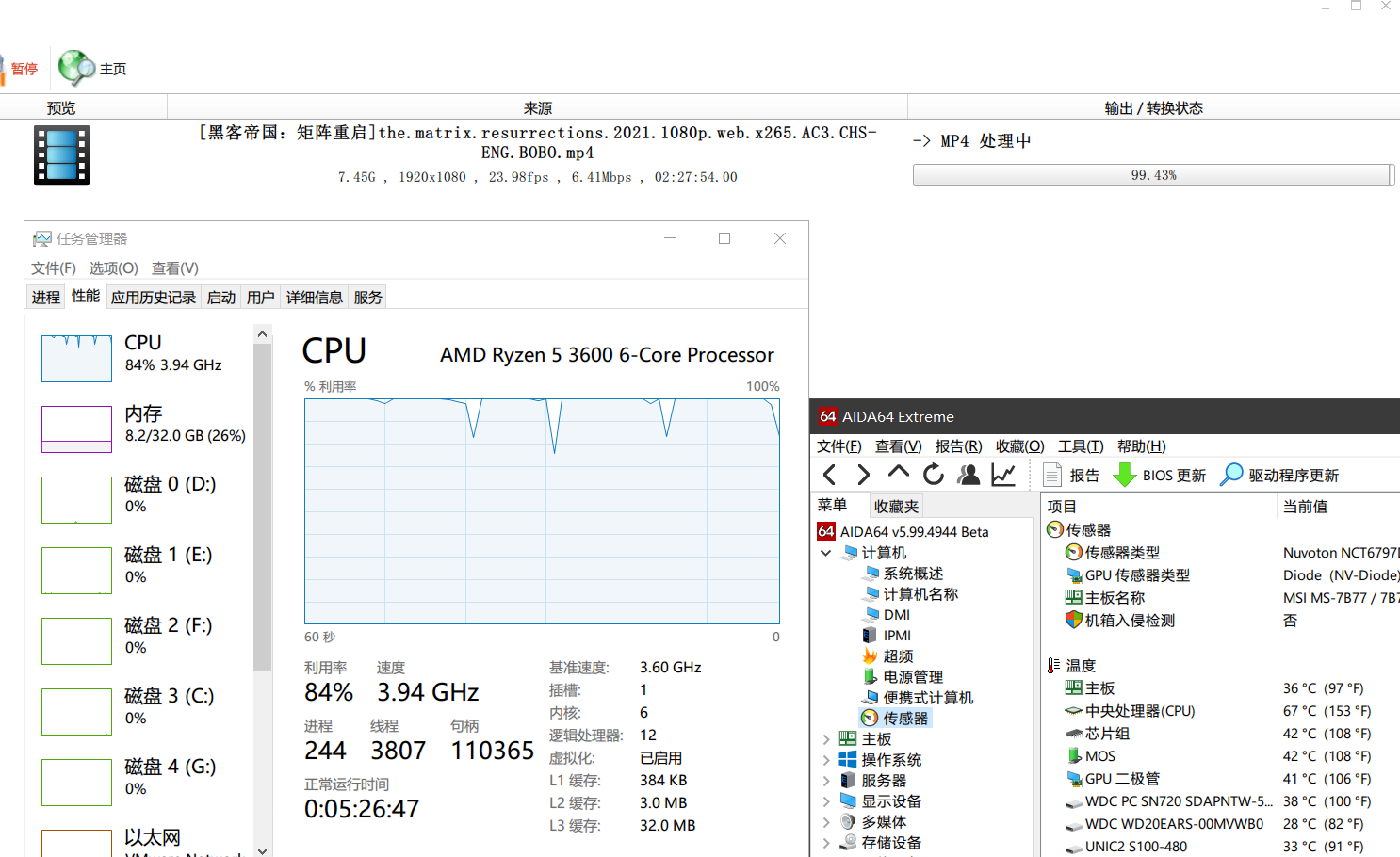
Task: Open the 查看(V) menu in AIDA64
Action: [898, 446]
